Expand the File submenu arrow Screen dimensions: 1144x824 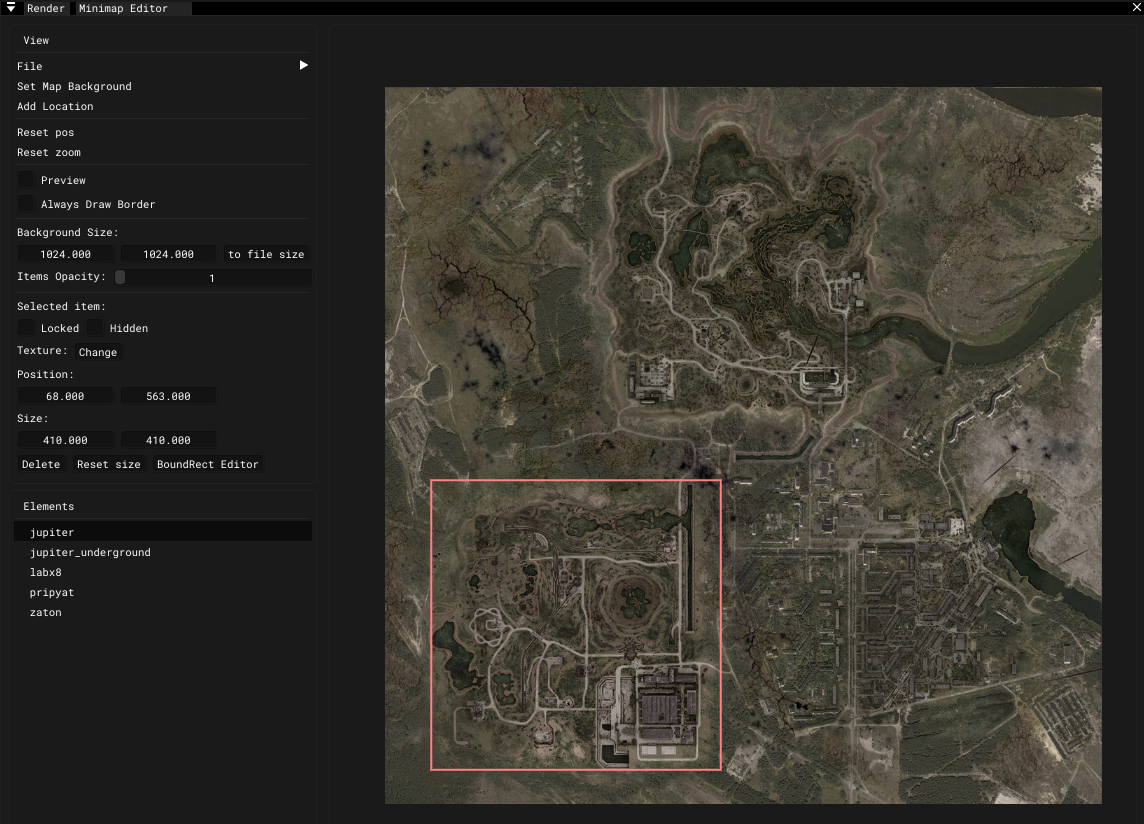click(x=302, y=64)
